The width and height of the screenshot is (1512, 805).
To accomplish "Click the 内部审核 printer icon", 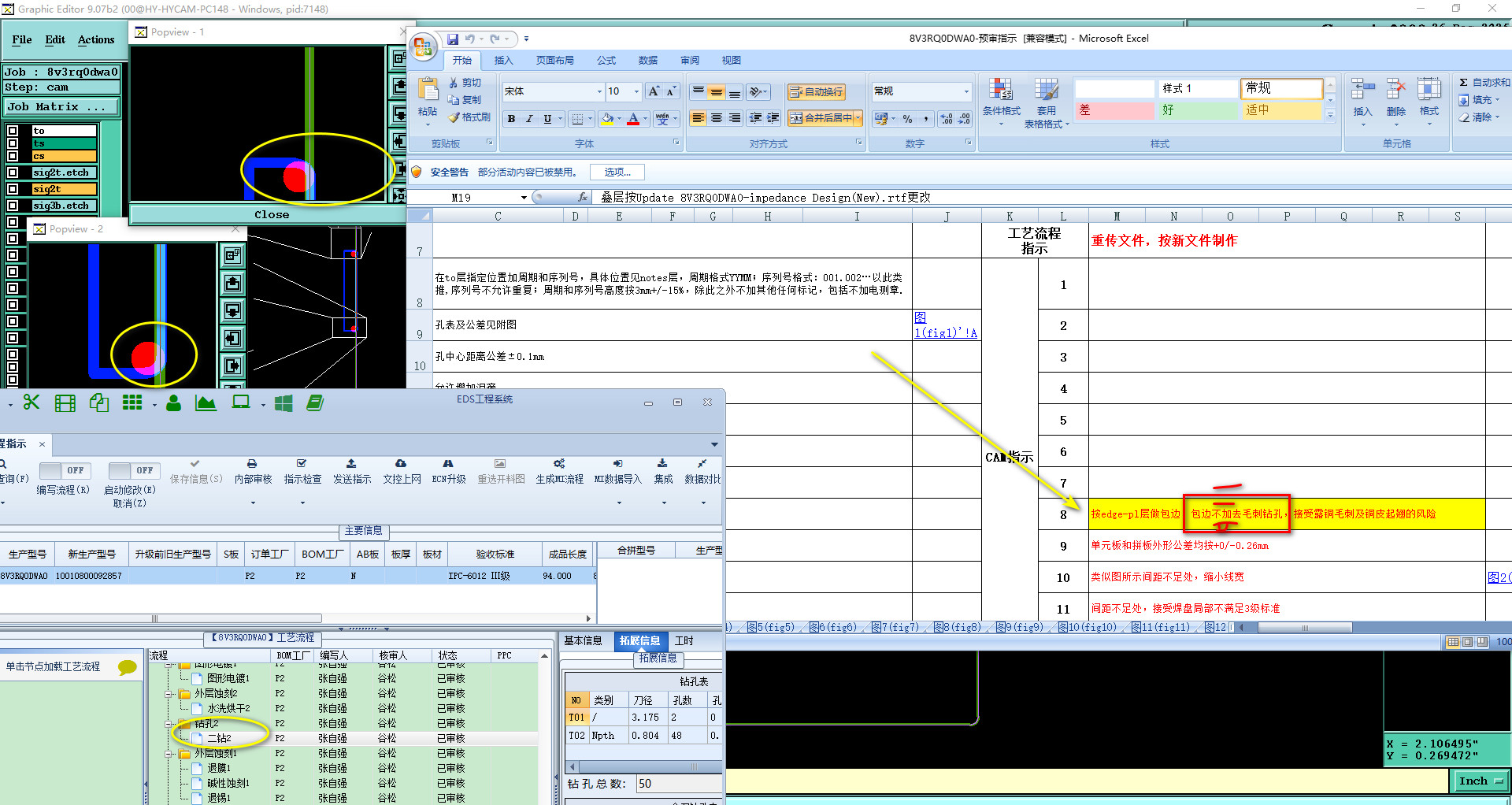I will click(252, 463).
